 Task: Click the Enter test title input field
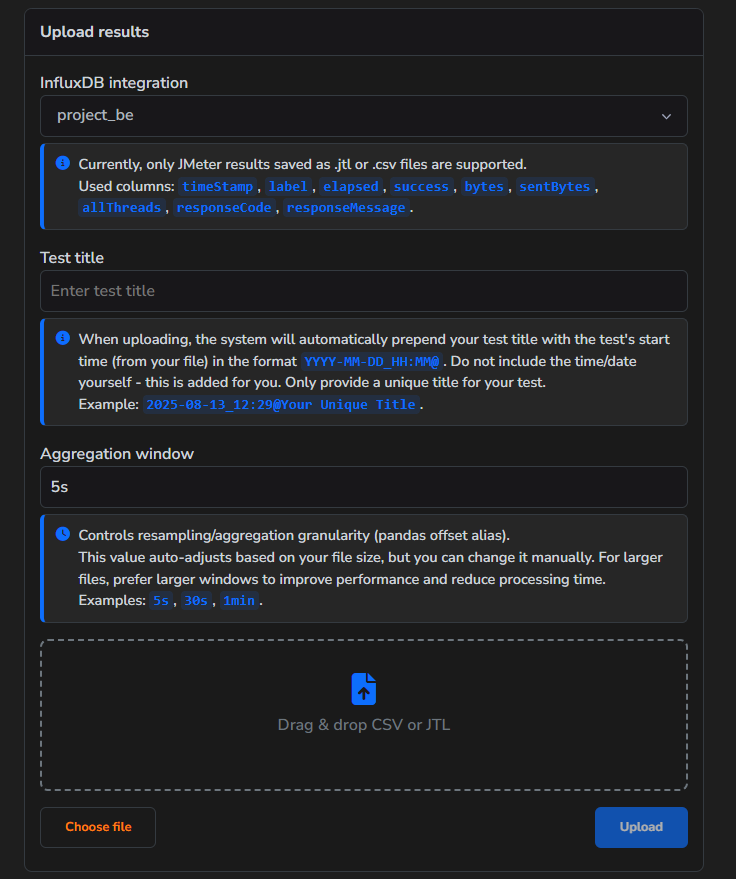364,291
